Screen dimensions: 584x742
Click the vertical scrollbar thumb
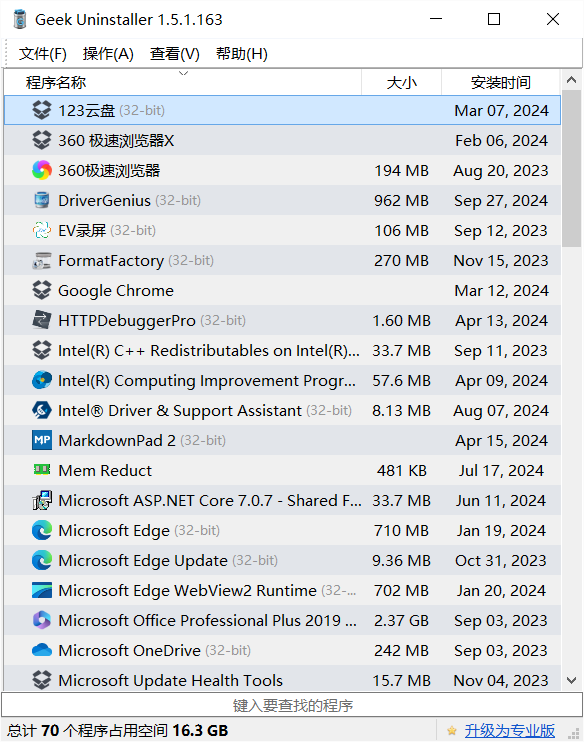click(x=571, y=168)
